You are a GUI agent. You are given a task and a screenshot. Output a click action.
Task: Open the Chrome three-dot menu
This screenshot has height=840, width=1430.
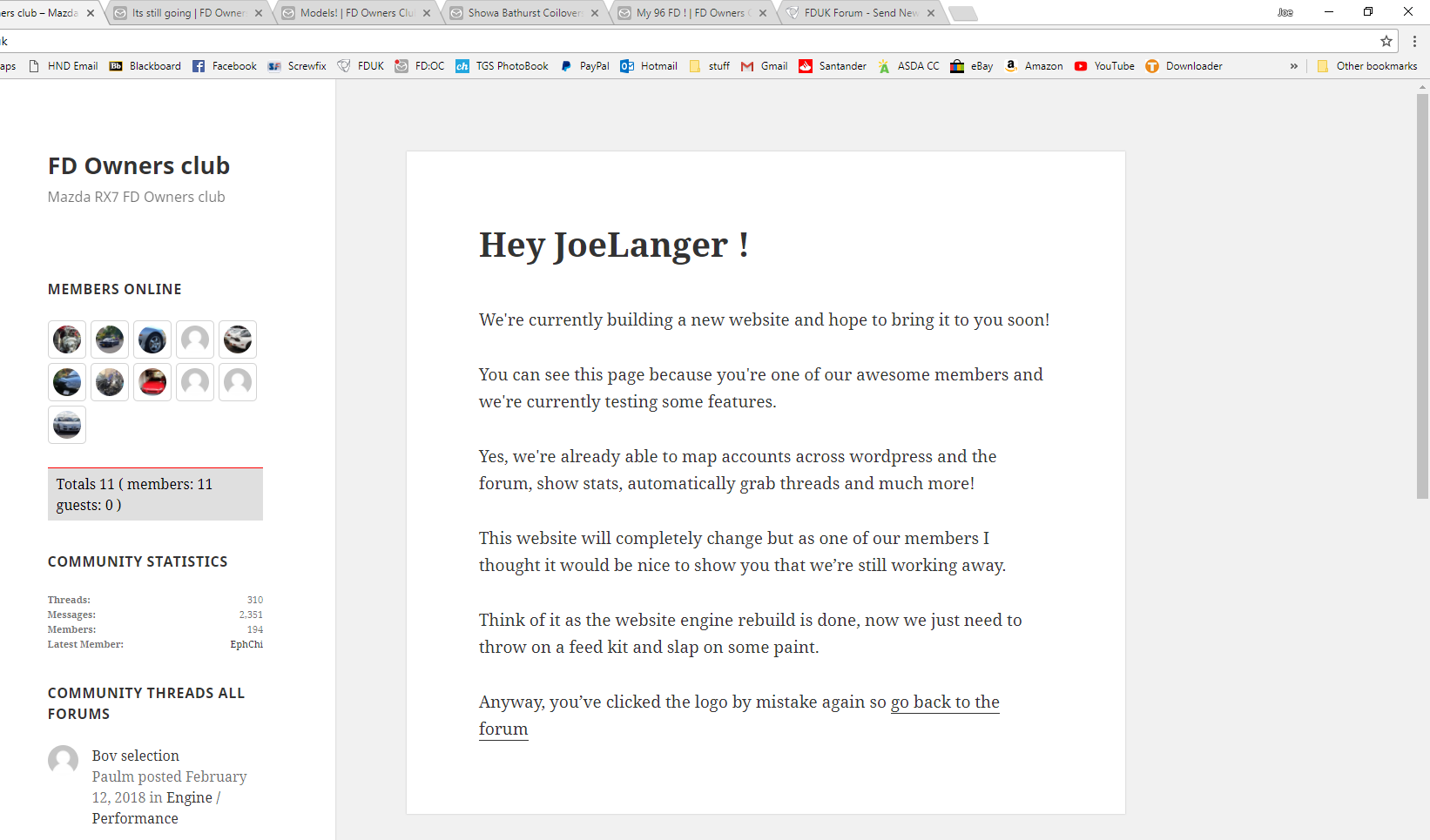coord(1414,41)
